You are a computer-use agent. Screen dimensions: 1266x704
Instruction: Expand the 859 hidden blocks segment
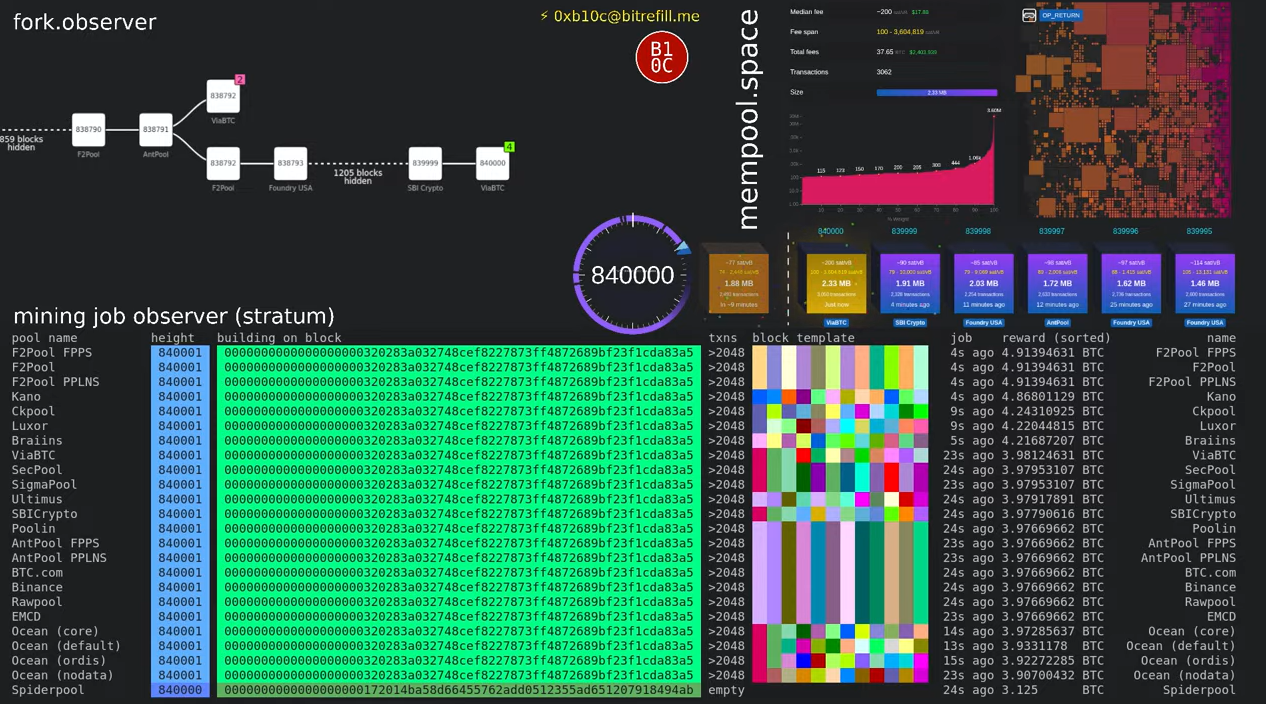point(22,142)
